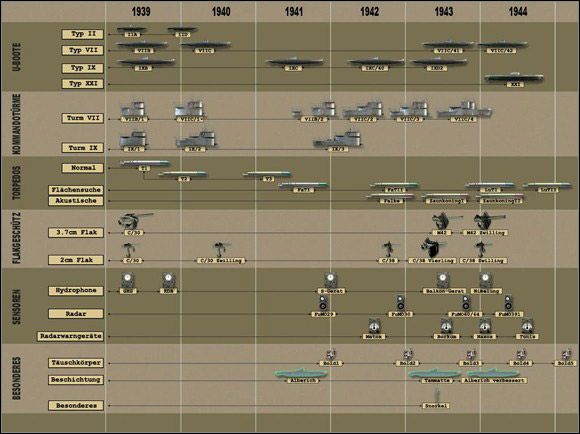Select the Metox radar warning icon
The width and height of the screenshot is (580, 434).
click(374, 326)
